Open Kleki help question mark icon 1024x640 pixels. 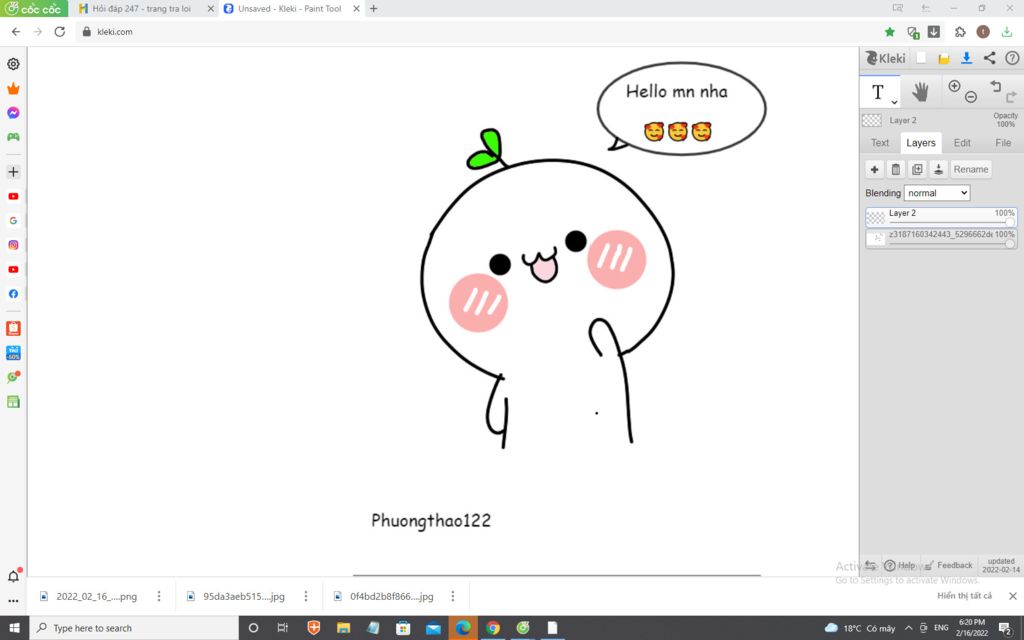pos(1012,58)
